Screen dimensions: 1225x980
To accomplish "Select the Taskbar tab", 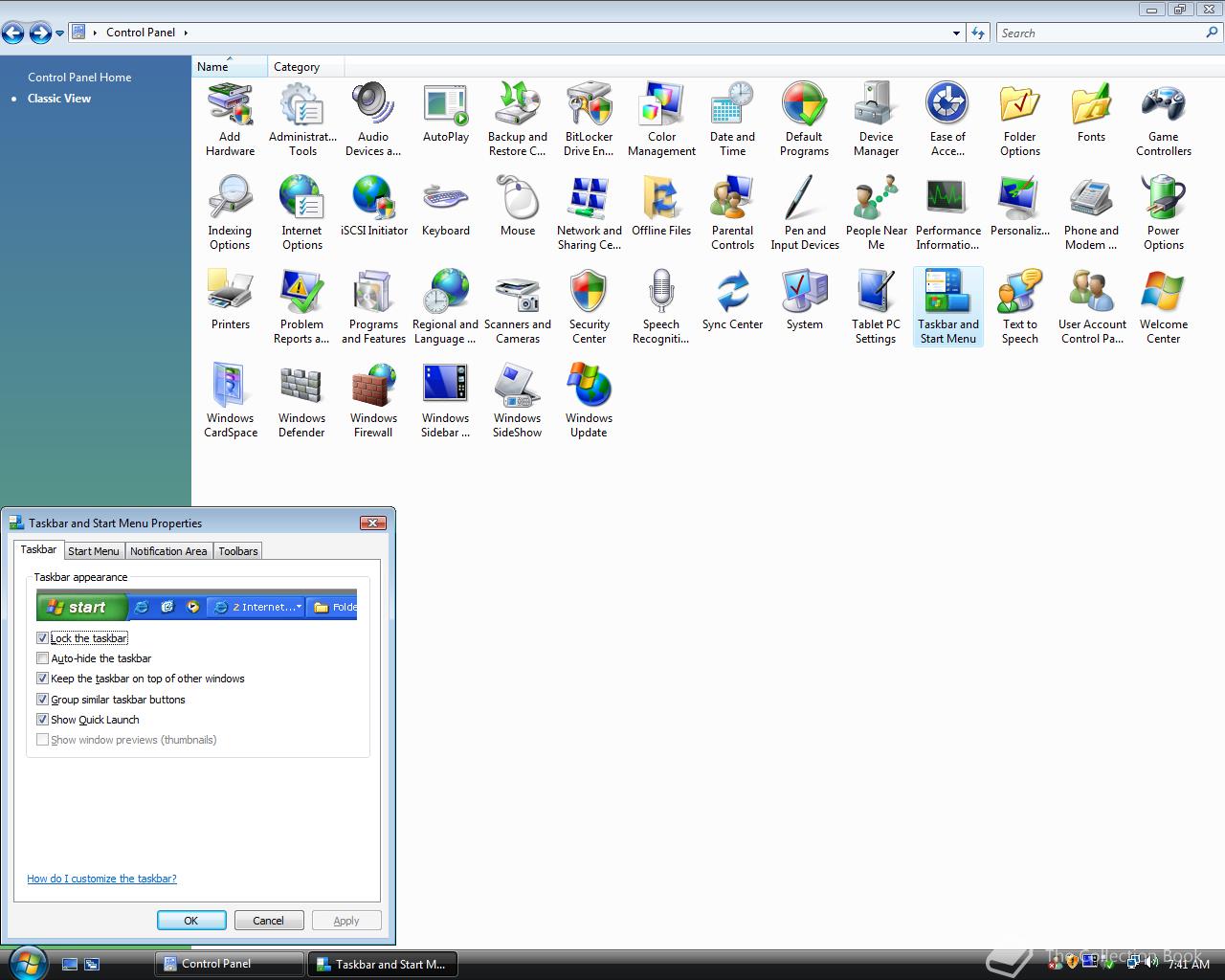I will pyautogui.click(x=38, y=549).
